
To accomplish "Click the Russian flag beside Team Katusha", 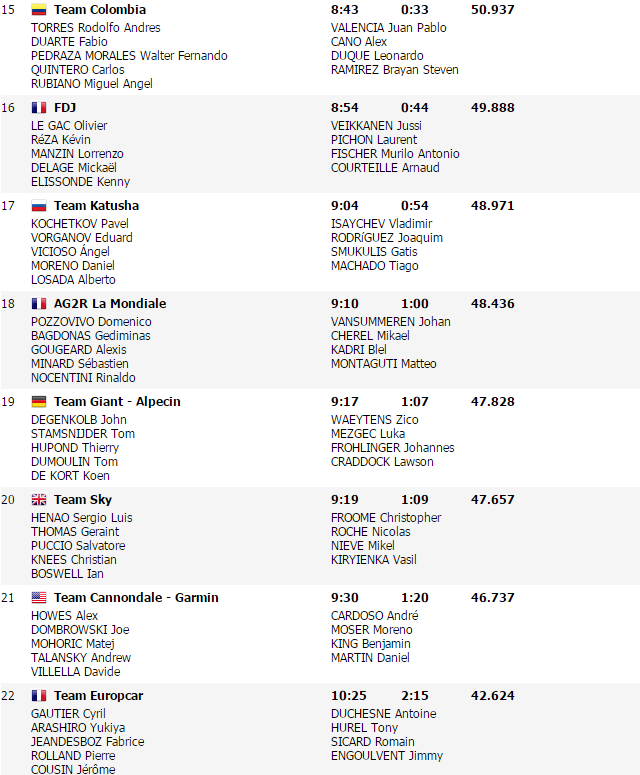I will 39,206.
